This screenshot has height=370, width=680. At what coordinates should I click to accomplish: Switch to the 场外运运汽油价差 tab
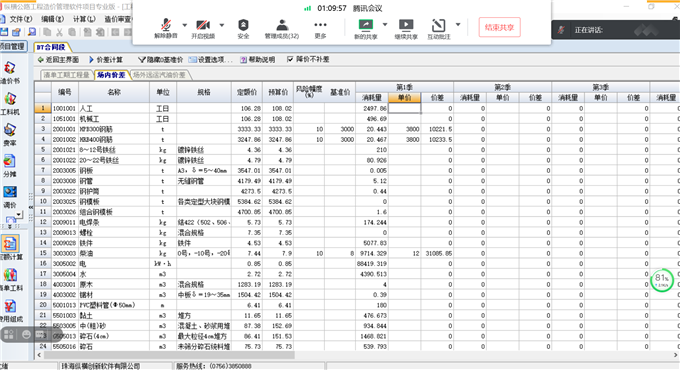click(159, 75)
